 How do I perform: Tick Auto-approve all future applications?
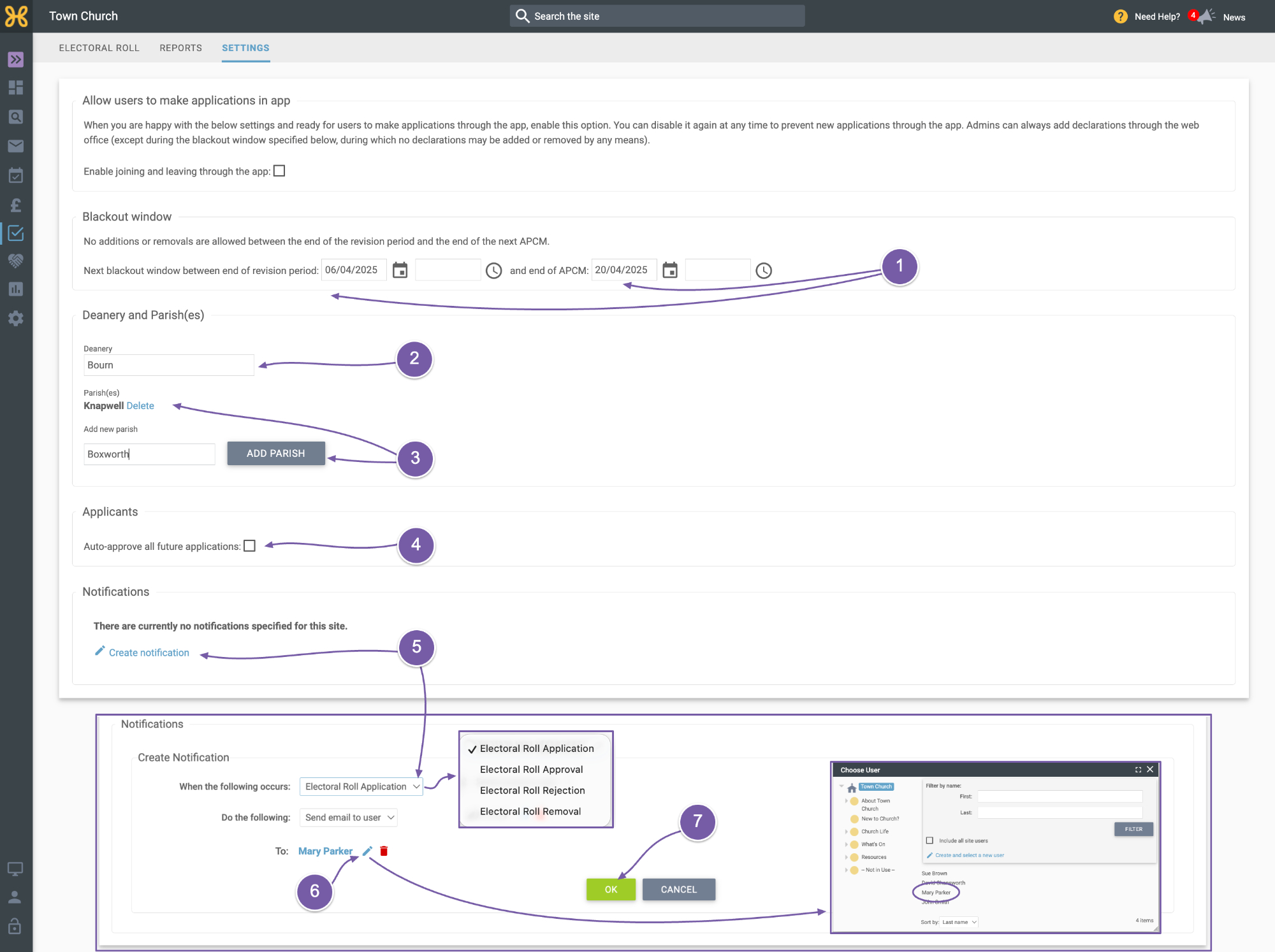click(x=250, y=546)
